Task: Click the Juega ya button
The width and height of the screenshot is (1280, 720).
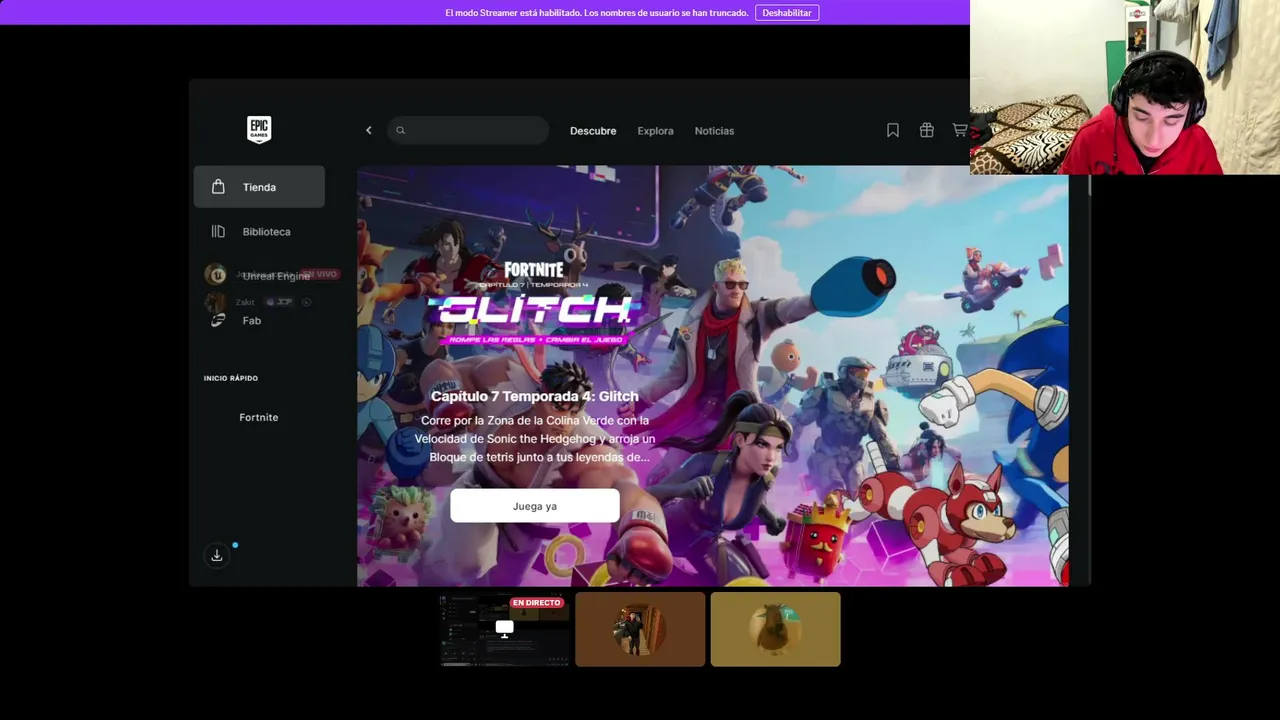Action: pos(535,506)
